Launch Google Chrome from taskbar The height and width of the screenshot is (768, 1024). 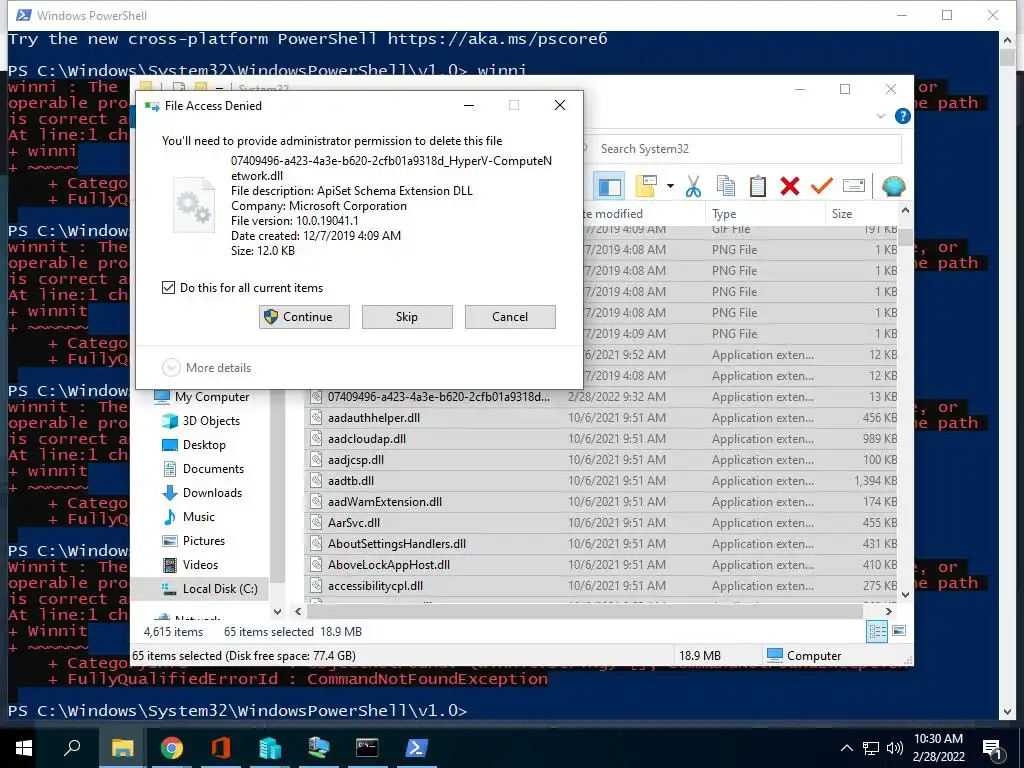coord(172,748)
